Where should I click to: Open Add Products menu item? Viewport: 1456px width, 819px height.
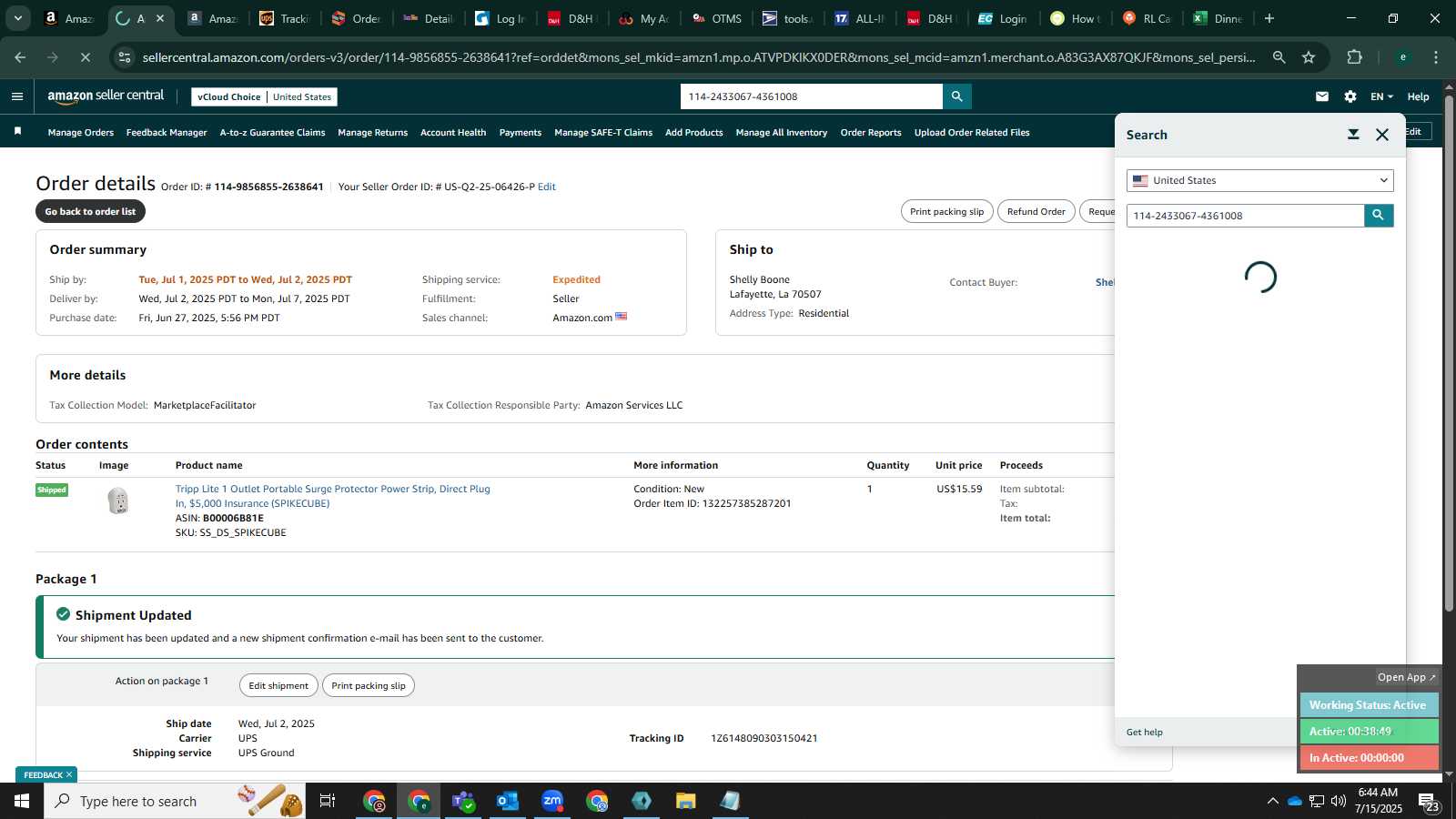coord(693,133)
